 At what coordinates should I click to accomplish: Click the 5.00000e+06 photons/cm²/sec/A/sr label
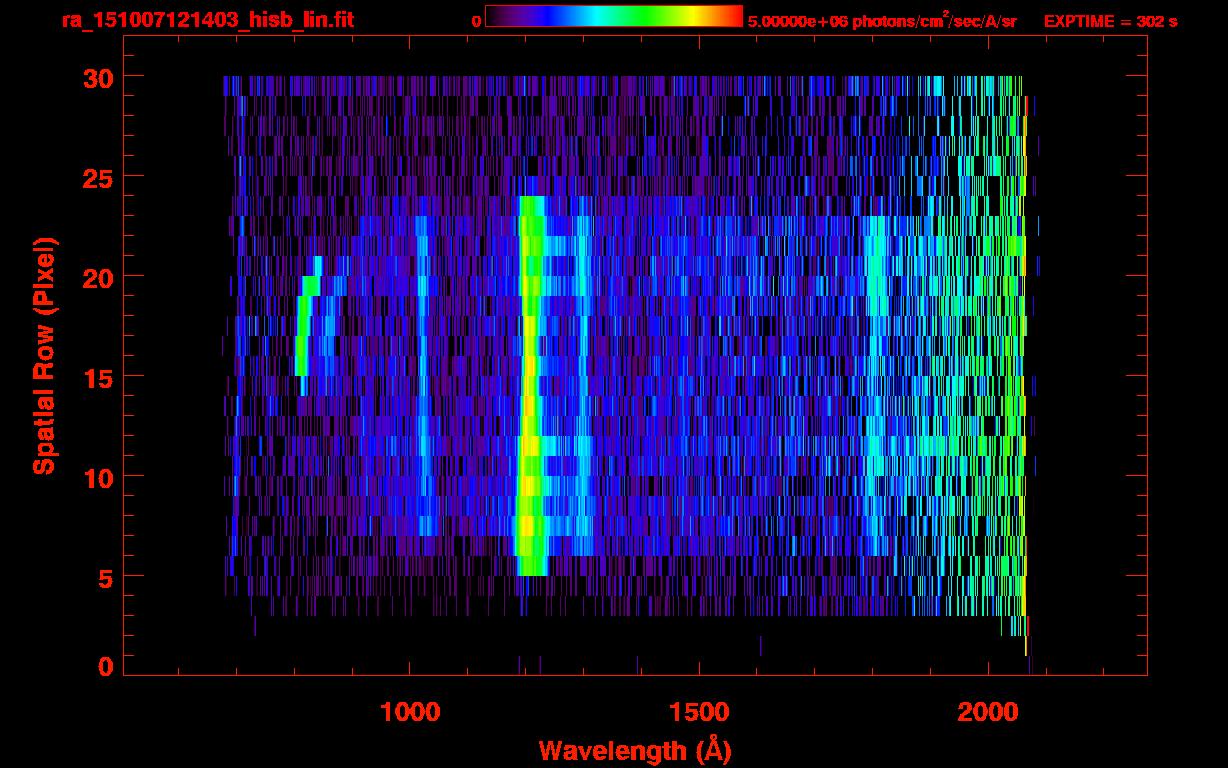882,19
